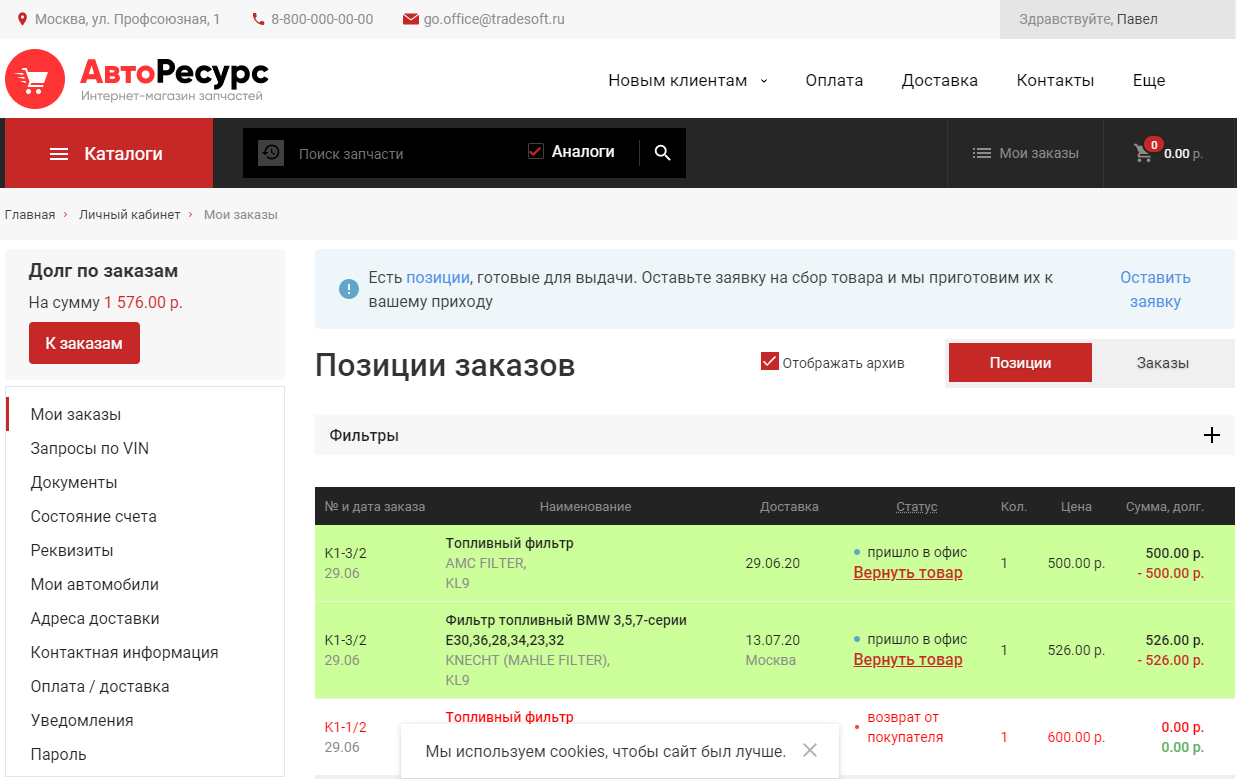Uncheck the Аналоги checkbox in search bar
The height and width of the screenshot is (779, 1237).
tap(534, 151)
